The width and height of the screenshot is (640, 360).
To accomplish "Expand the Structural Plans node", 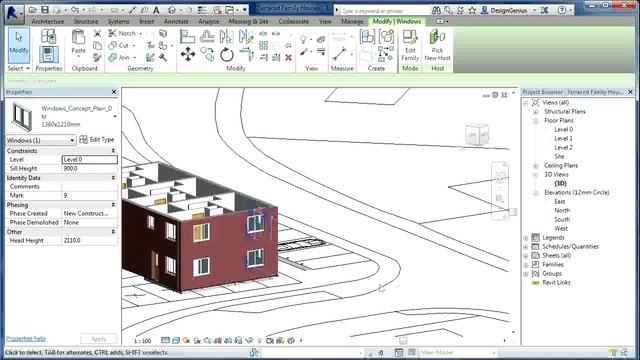I will pyautogui.click(x=536, y=111).
